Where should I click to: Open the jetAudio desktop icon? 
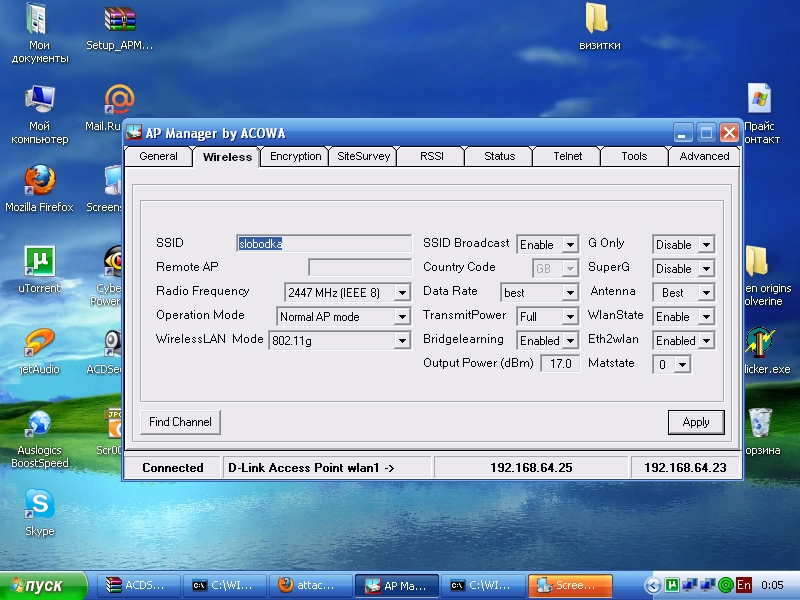click(x=39, y=343)
